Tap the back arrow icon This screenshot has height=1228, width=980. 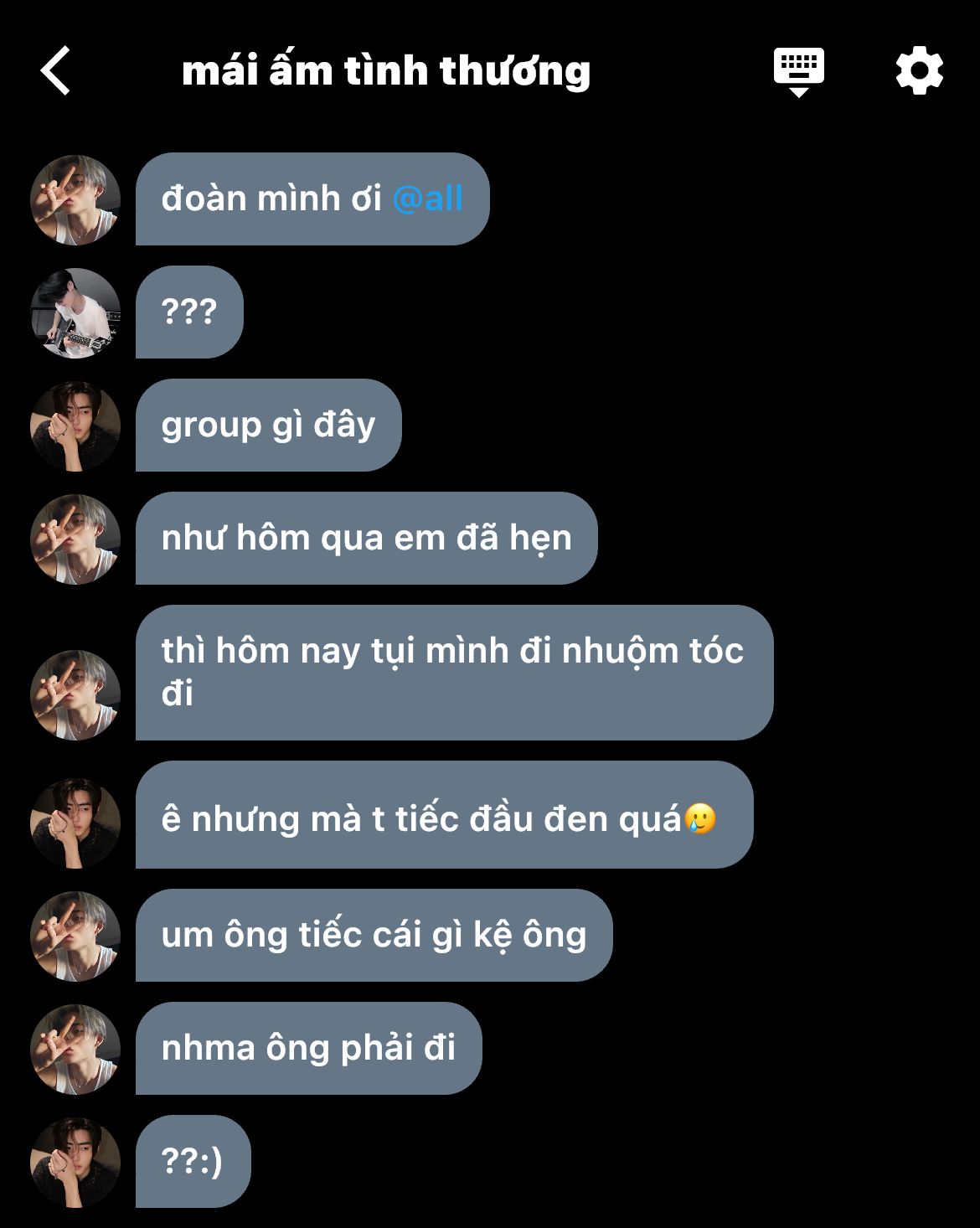coord(55,70)
